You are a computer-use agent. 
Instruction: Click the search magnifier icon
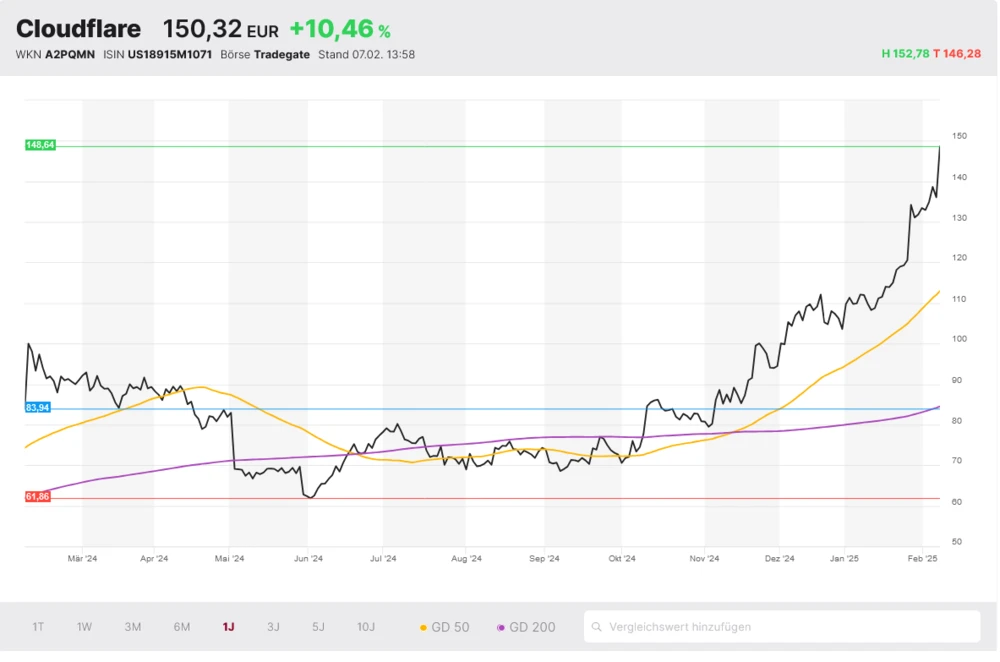[597, 627]
